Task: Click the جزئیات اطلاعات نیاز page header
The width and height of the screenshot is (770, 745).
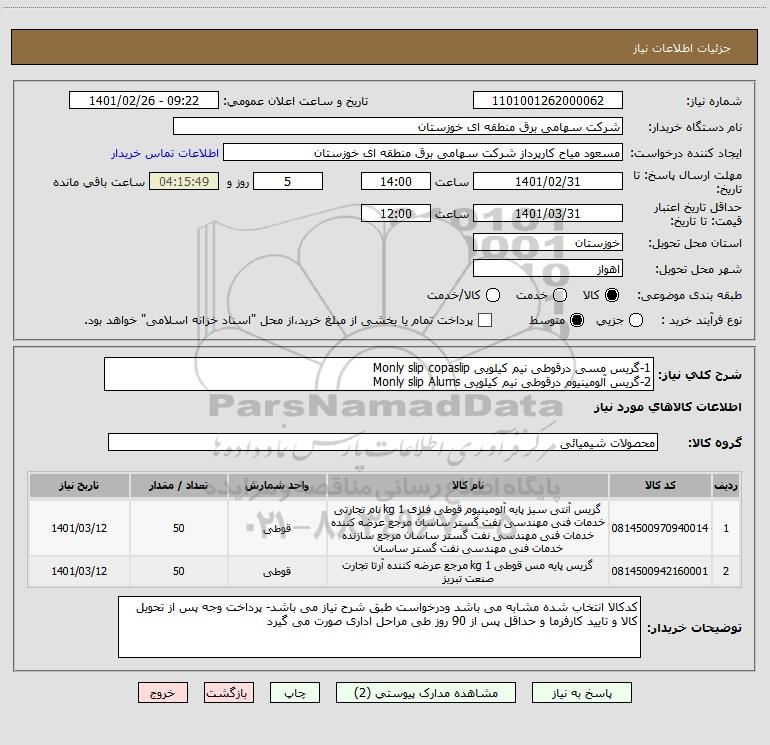Action: coord(682,48)
